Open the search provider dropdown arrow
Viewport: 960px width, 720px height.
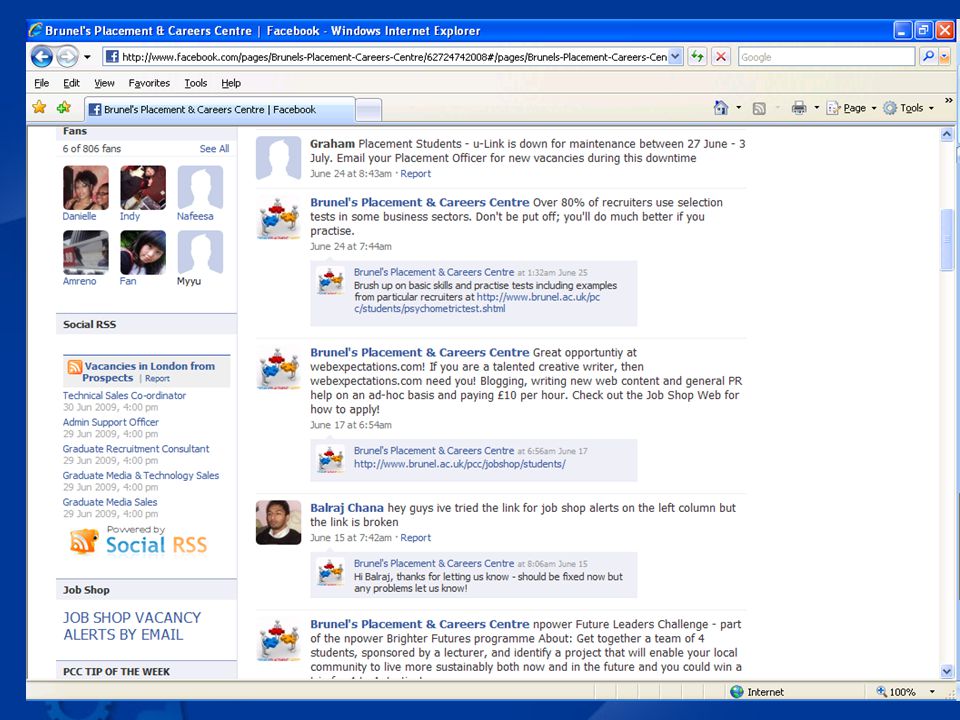(944, 57)
